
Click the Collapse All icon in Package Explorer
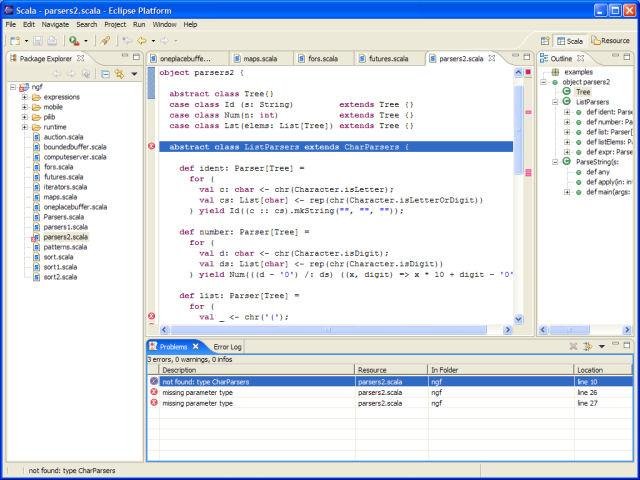[x=103, y=74]
